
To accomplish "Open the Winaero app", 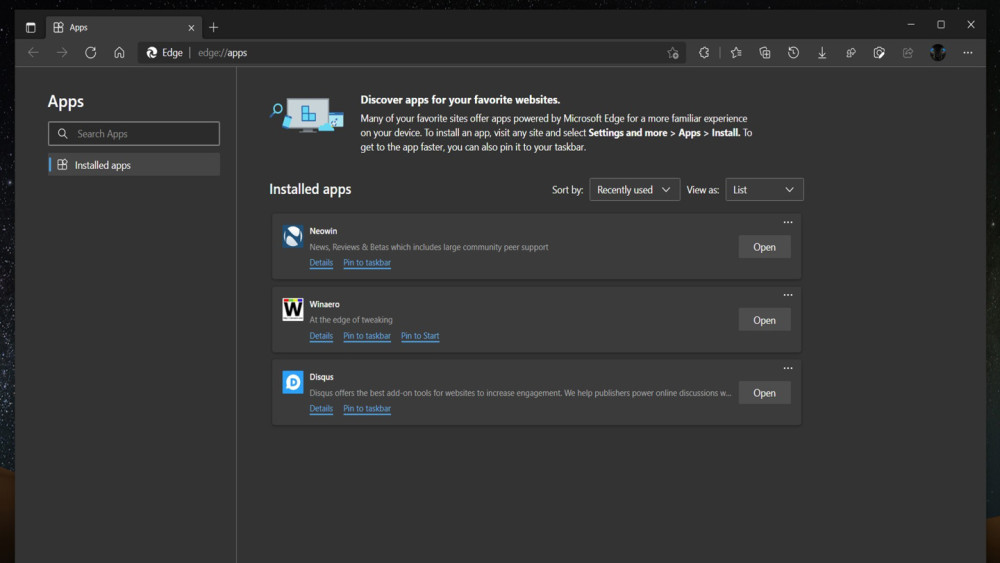I will pos(764,320).
